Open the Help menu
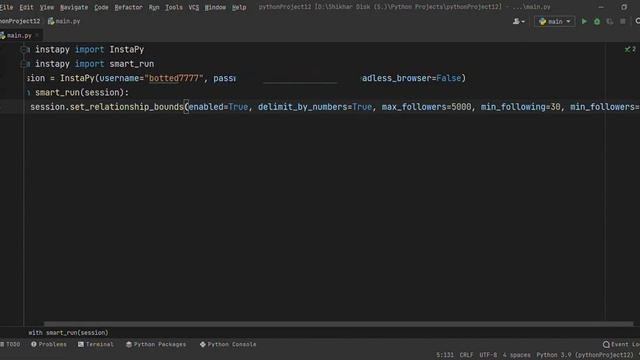The image size is (640, 360). pos(239,7)
